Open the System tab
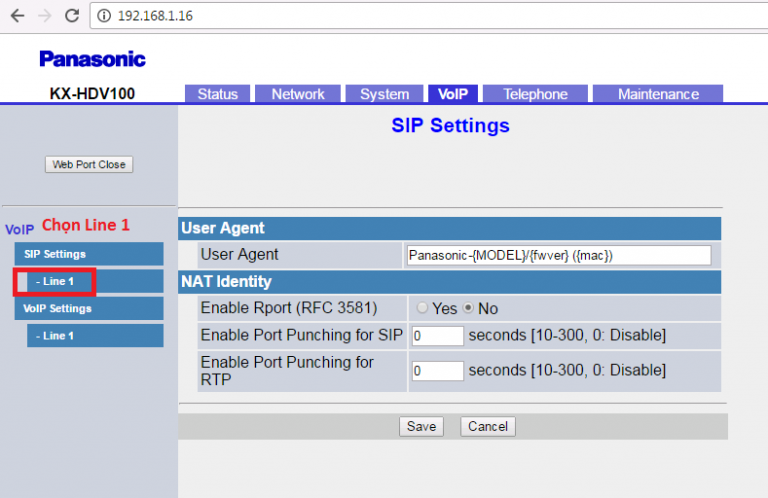The image size is (768, 498). [x=384, y=94]
